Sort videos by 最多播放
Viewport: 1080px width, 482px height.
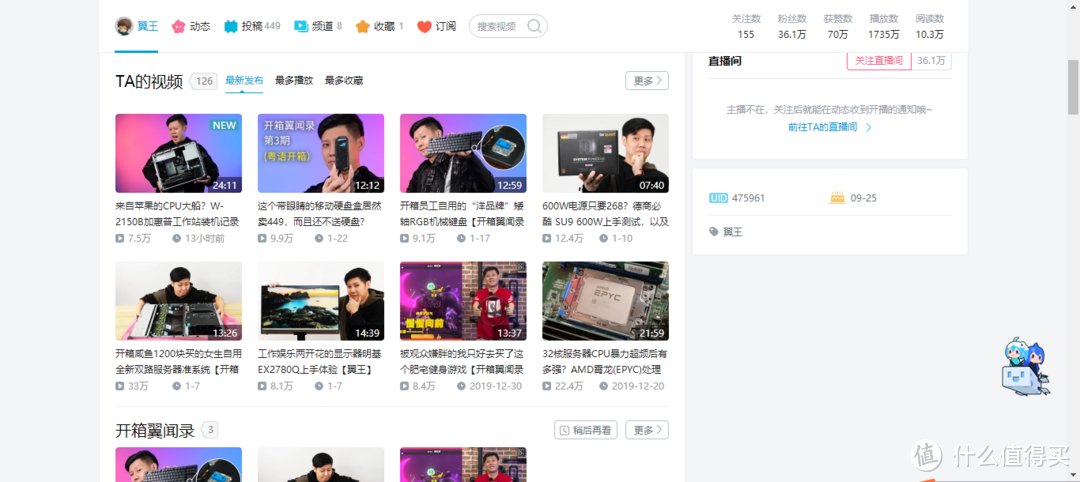294,81
